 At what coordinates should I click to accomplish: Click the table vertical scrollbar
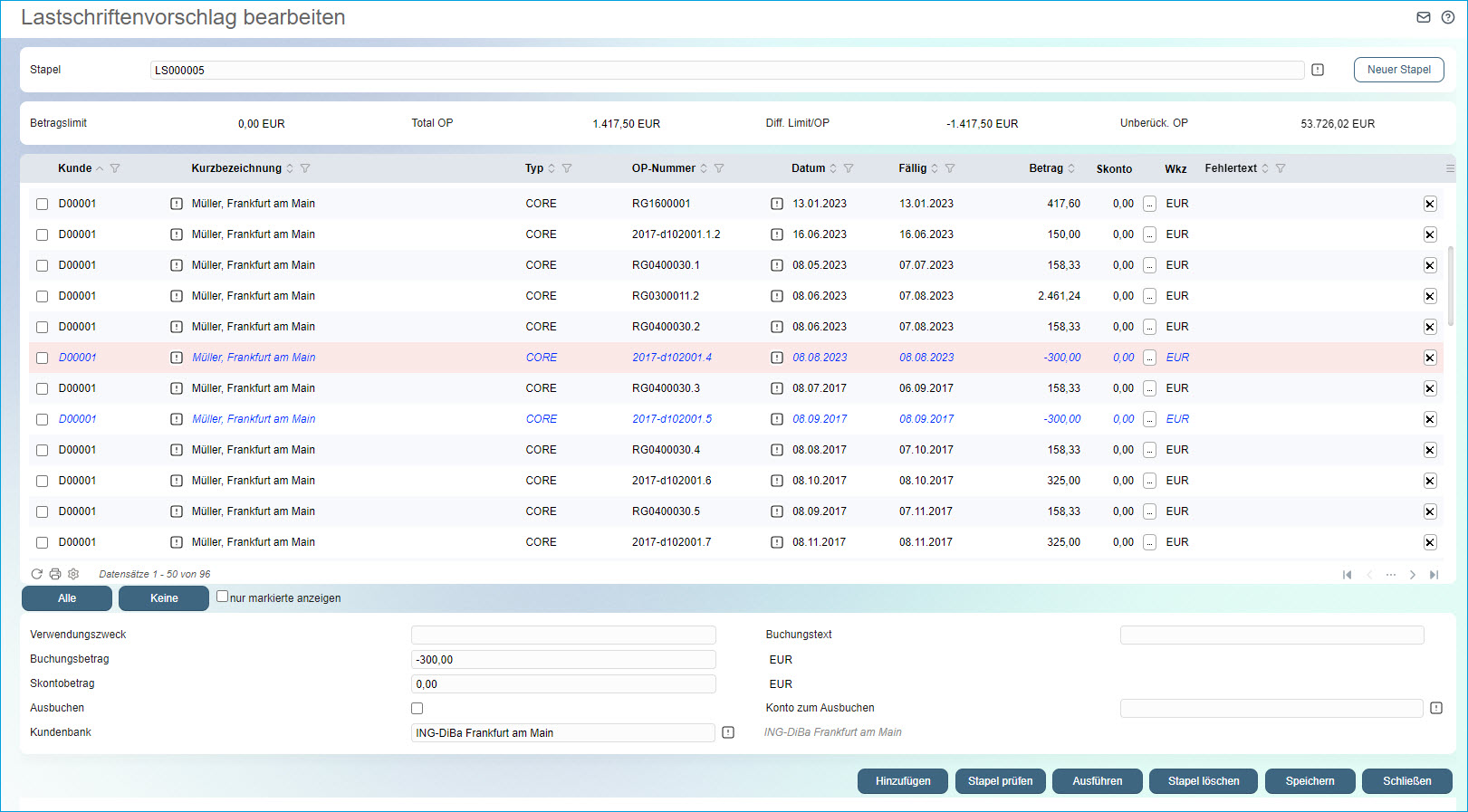1451,286
